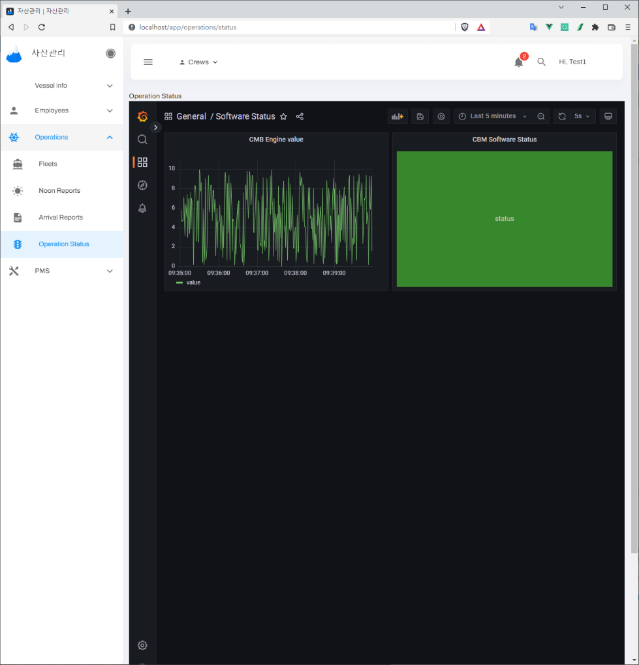Select the Noon Reports sun icon
Viewport: 639px width, 665px height.
coord(17,191)
